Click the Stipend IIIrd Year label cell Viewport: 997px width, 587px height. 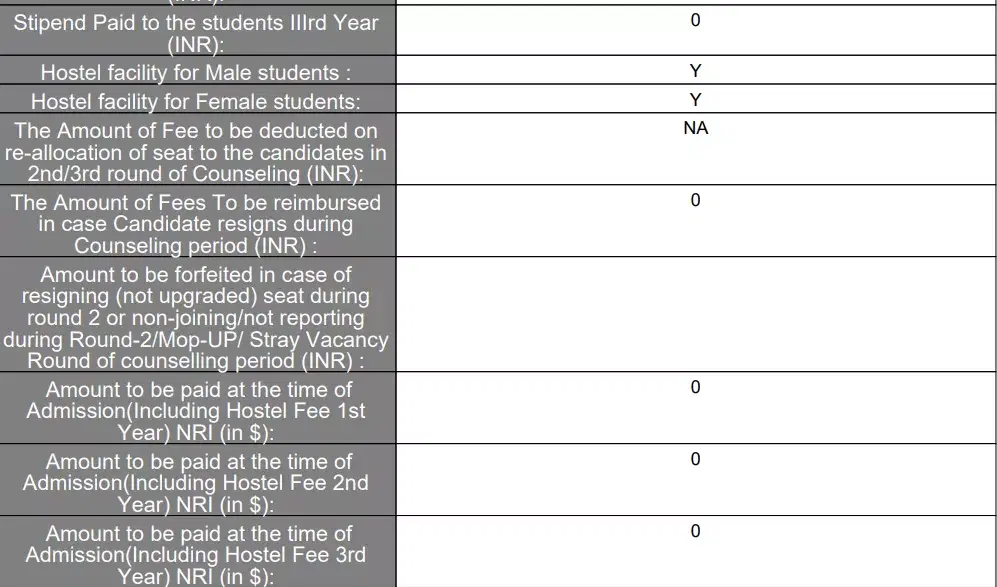click(196, 32)
